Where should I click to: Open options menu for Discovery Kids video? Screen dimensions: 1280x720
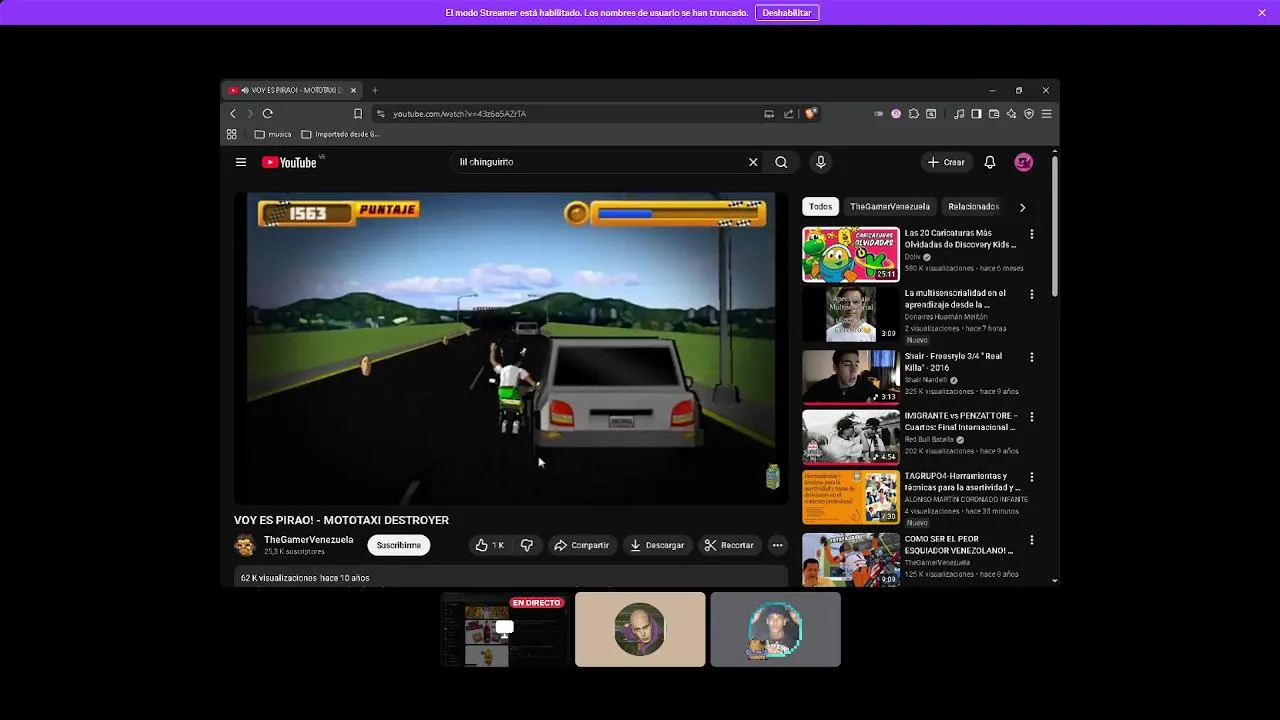1032,235
